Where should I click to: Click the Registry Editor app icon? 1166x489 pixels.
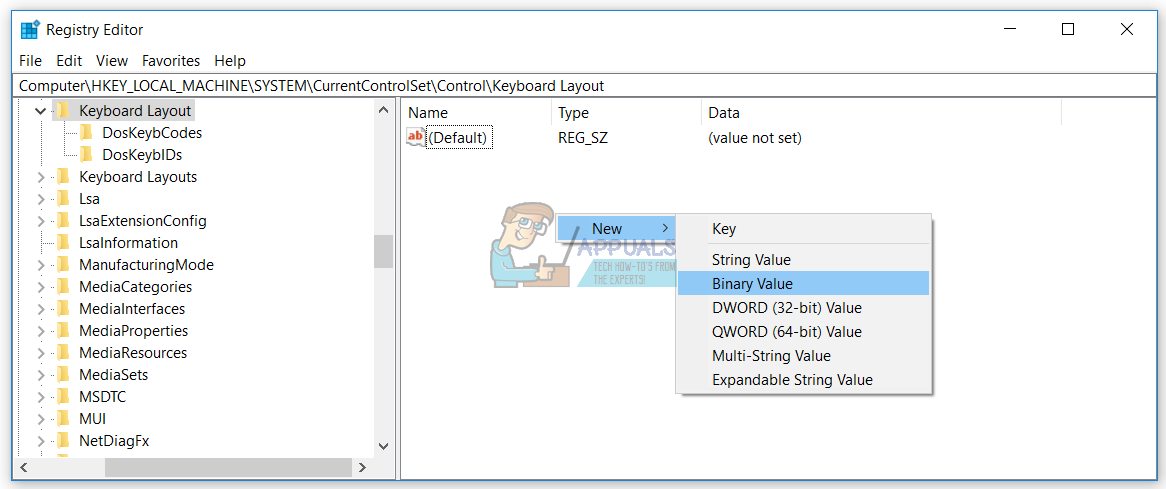[x=30, y=29]
